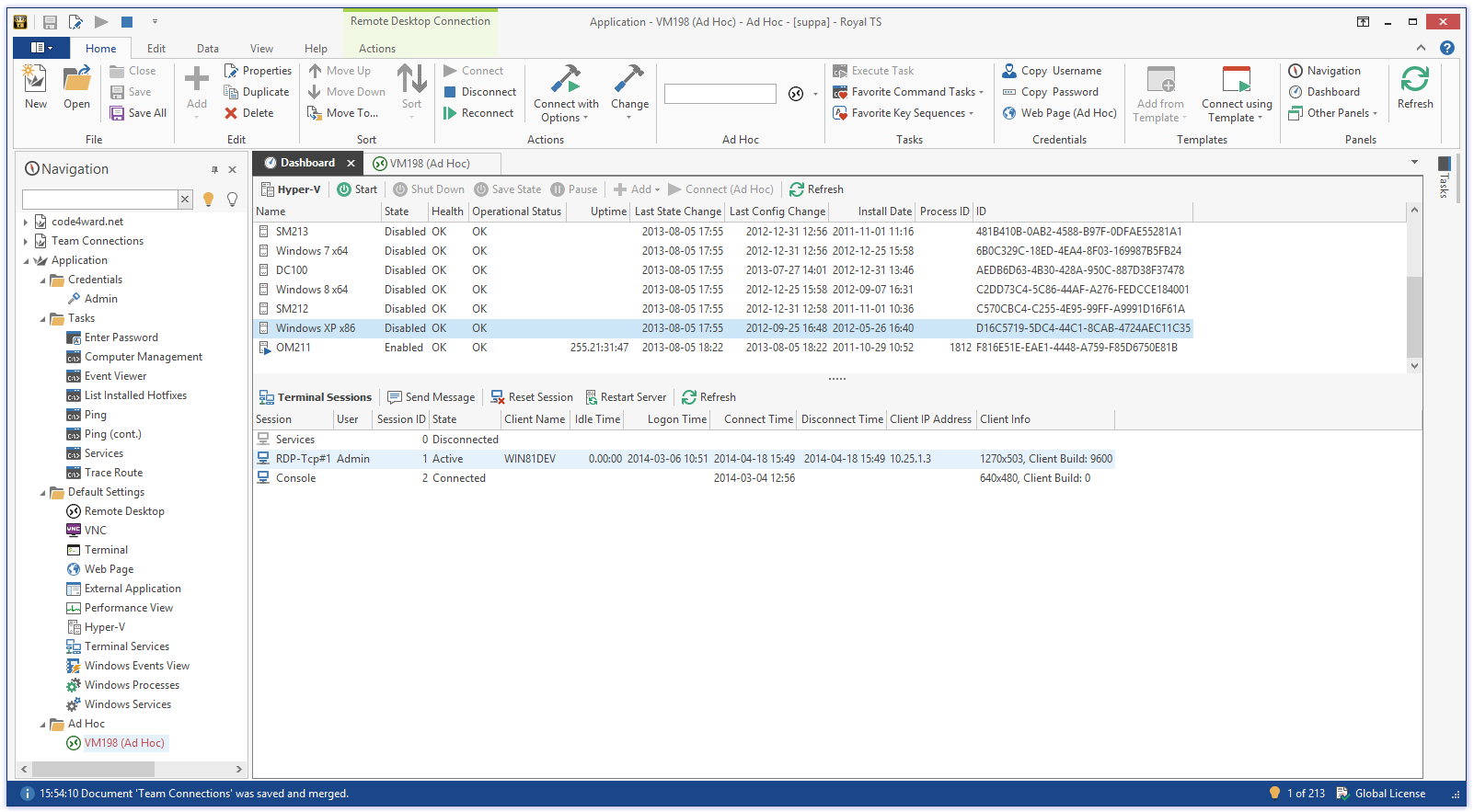Click Restart Server toolbar button
Screen dimensions: 1474x812
coord(626,397)
